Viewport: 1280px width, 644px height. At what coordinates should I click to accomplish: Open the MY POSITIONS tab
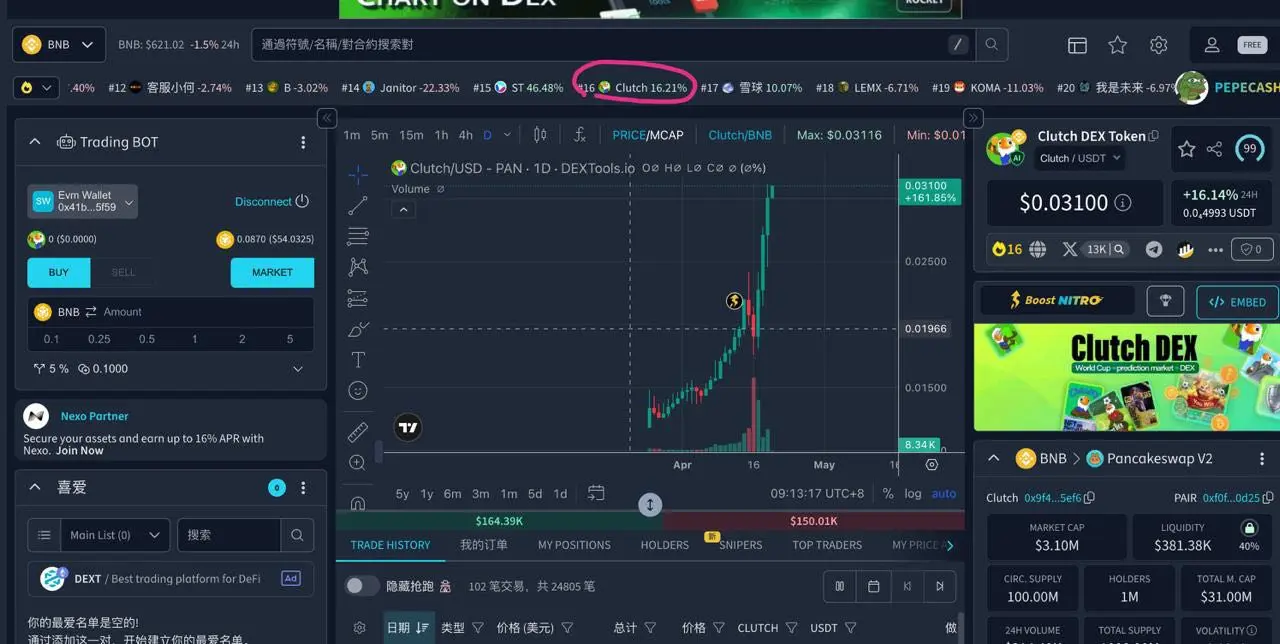(574, 545)
